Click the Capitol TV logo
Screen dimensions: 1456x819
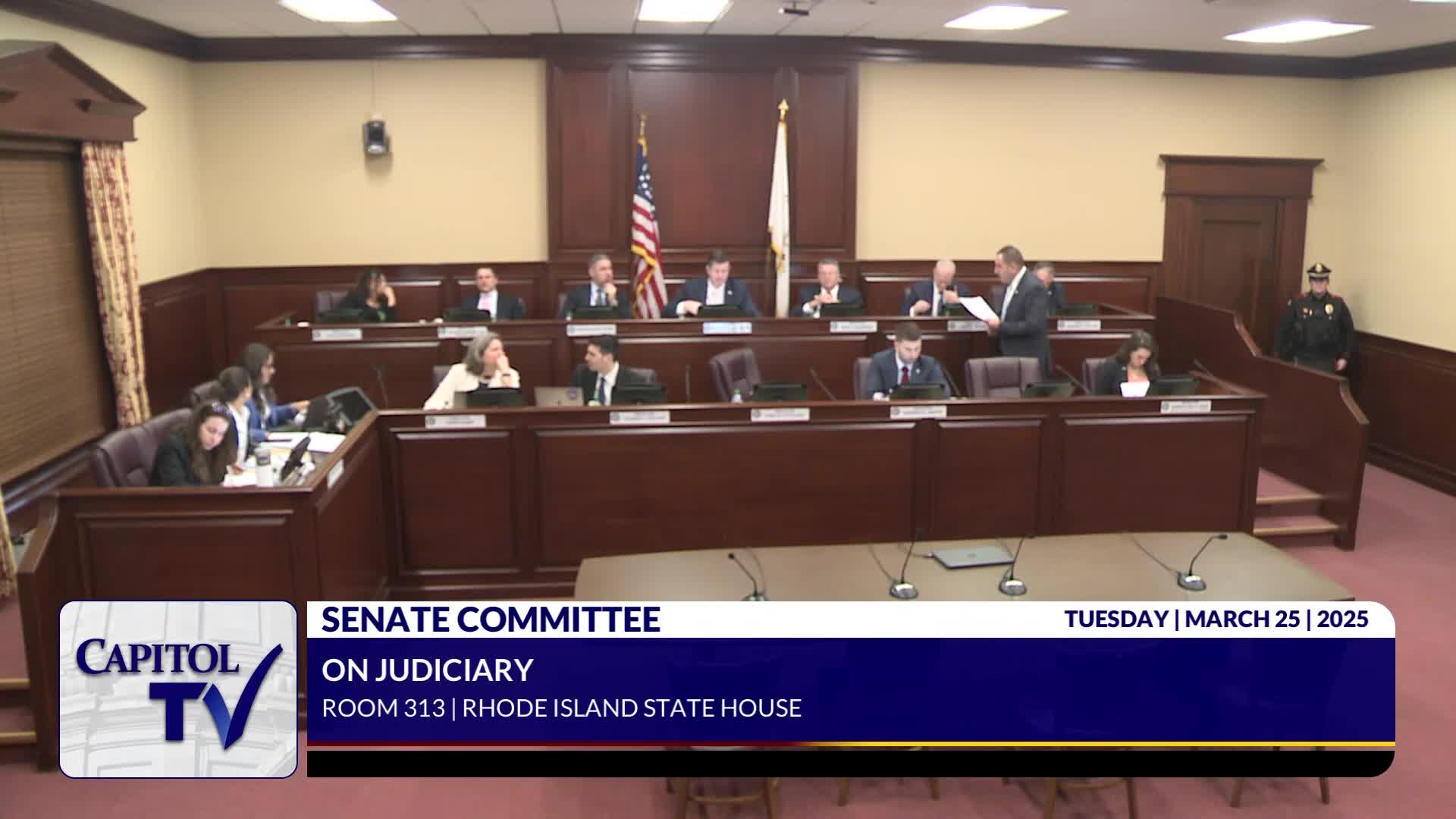tap(178, 689)
